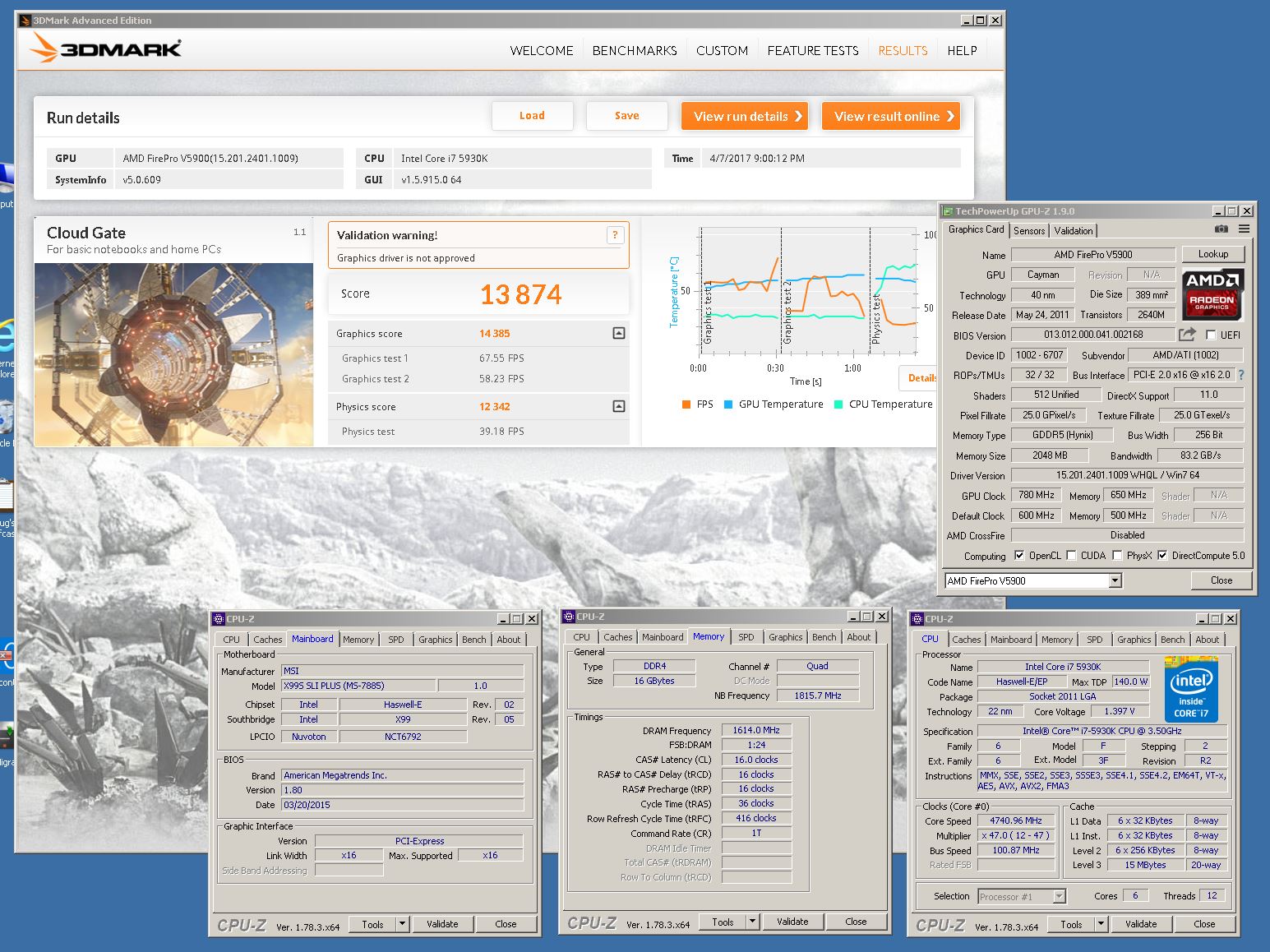This screenshot has height=952, width=1270.
Task: Open Tools dropdown arrow in CPU tab CPU-Z window
Action: [x=1101, y=924]
